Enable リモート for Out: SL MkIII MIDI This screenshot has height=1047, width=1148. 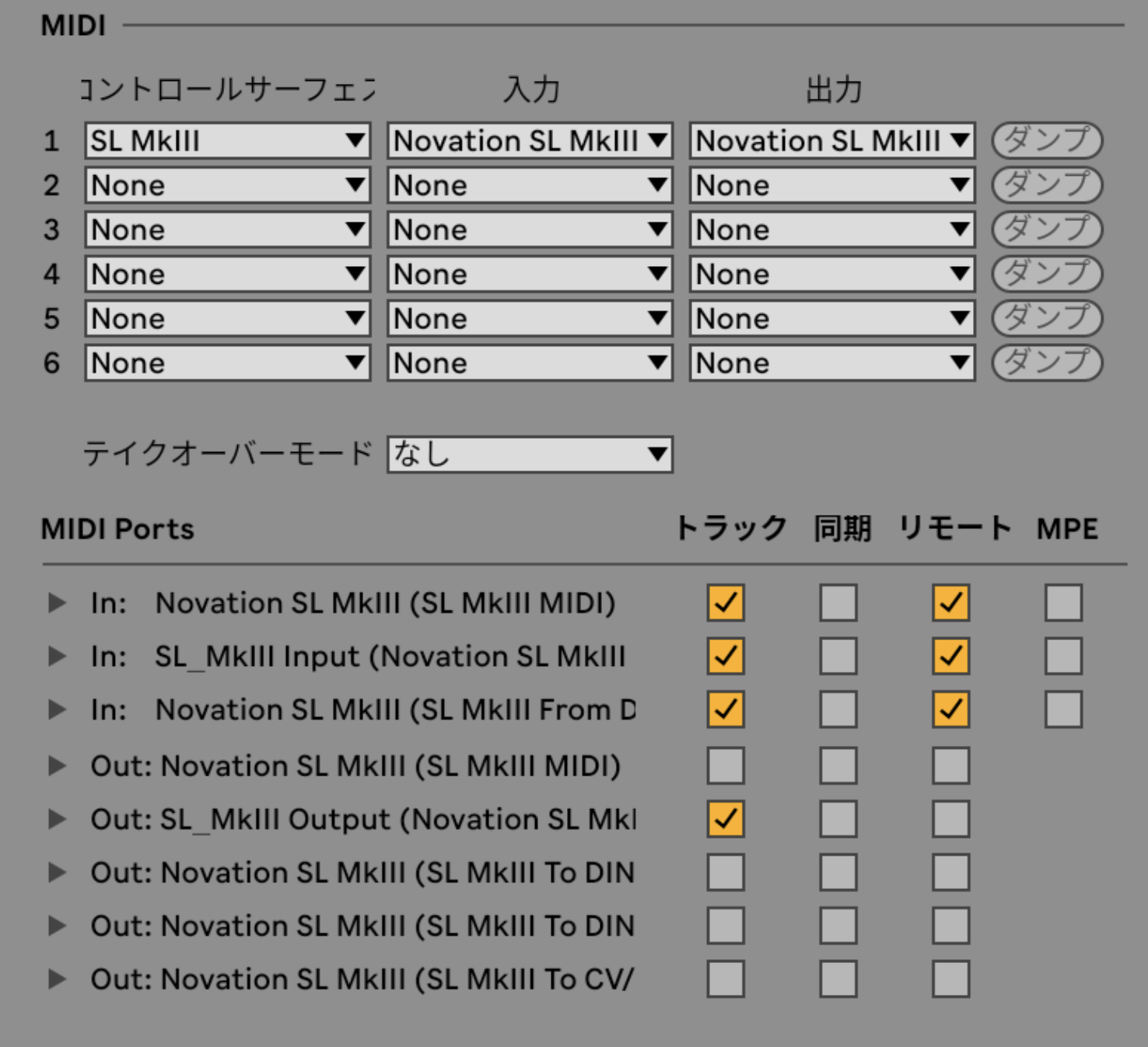[x=951, y=766]
